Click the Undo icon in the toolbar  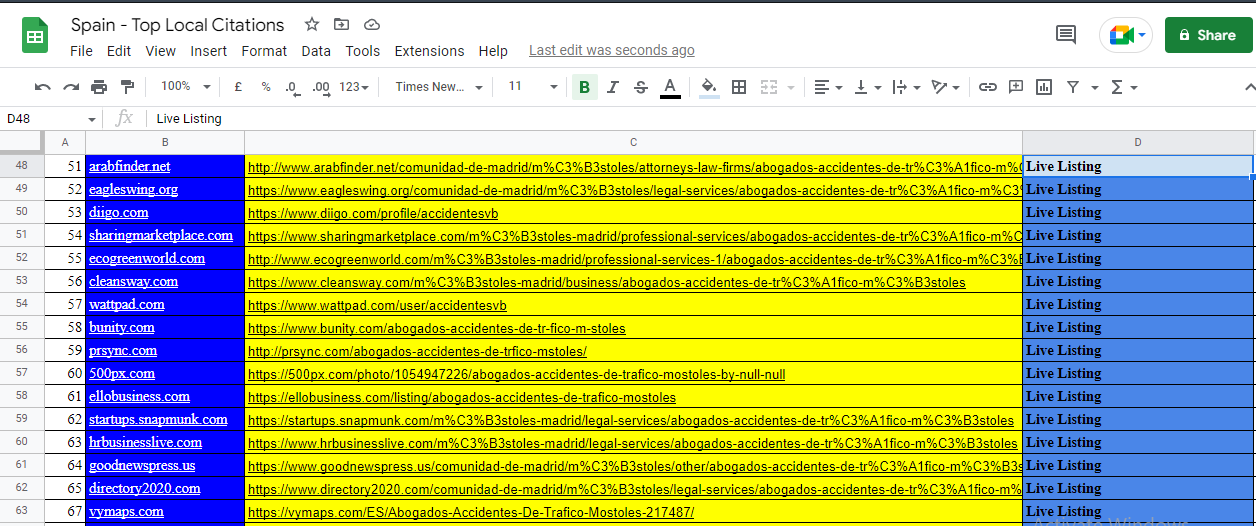(42, 87)
